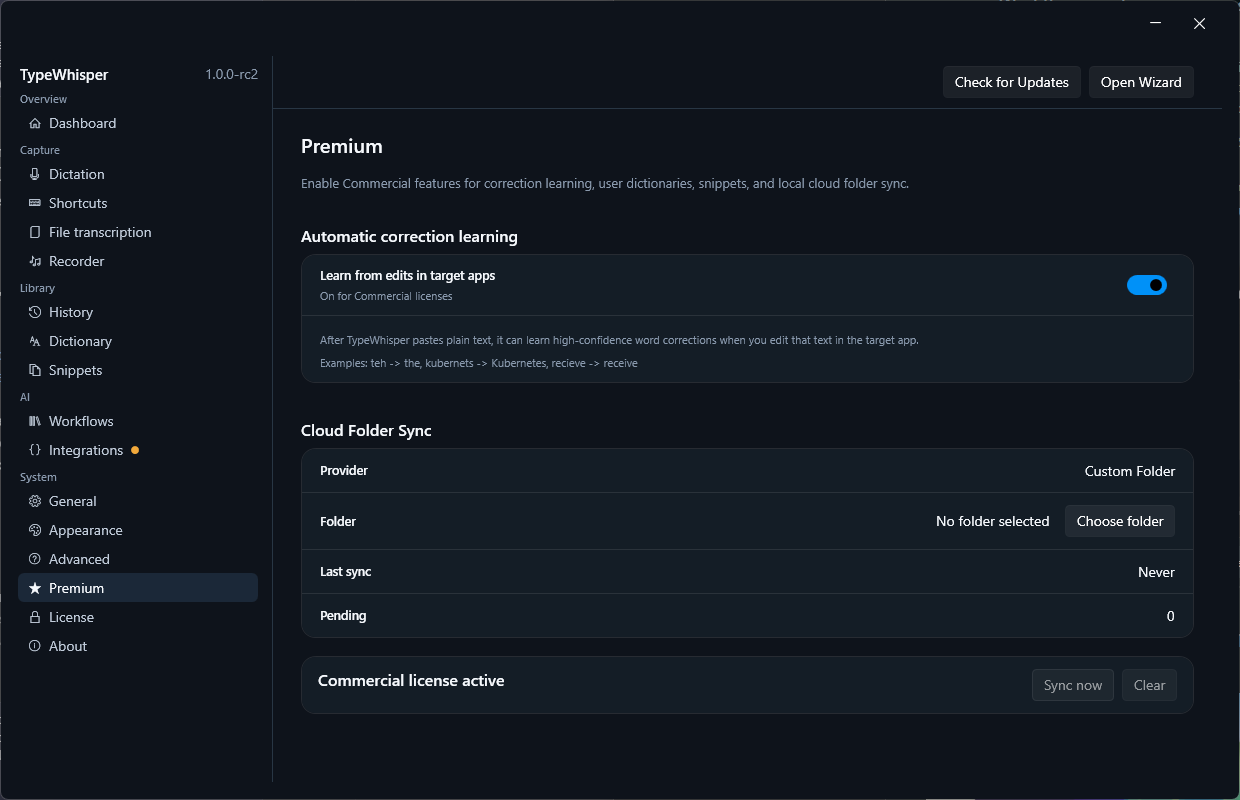
Task: Select the Dictionary menu label
Action: pyautogui.click(x=80, y=341)
